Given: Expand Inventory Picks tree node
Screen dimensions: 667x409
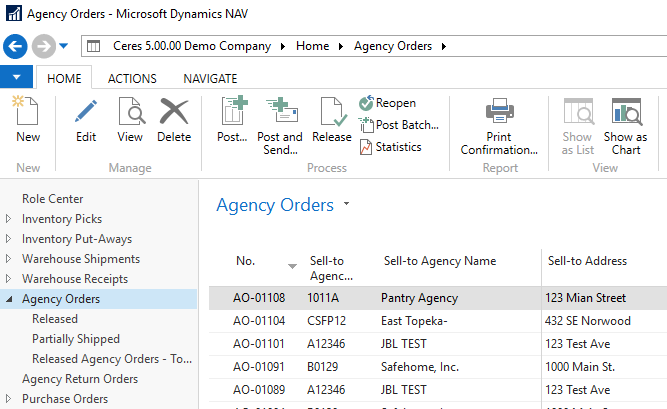Looking at the screenshot, I should [x=9, y=219].
